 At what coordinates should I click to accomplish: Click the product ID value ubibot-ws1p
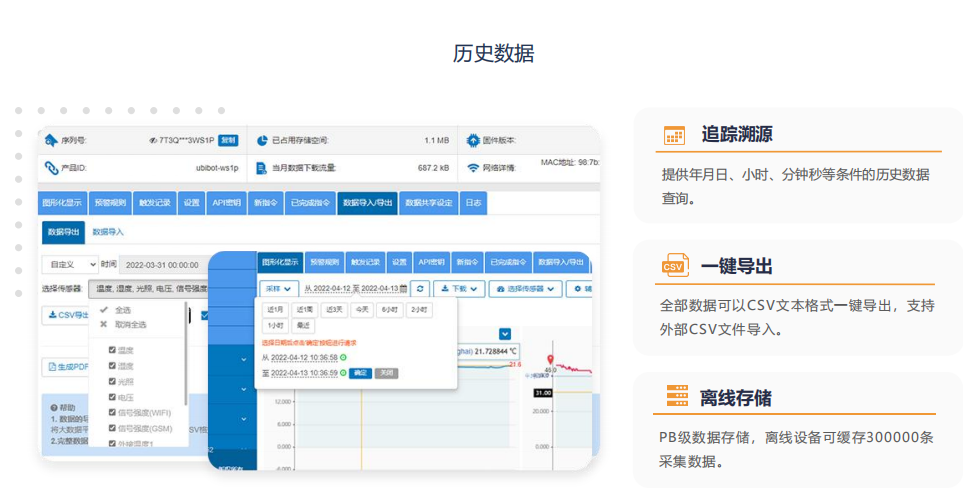pos(217,168)
